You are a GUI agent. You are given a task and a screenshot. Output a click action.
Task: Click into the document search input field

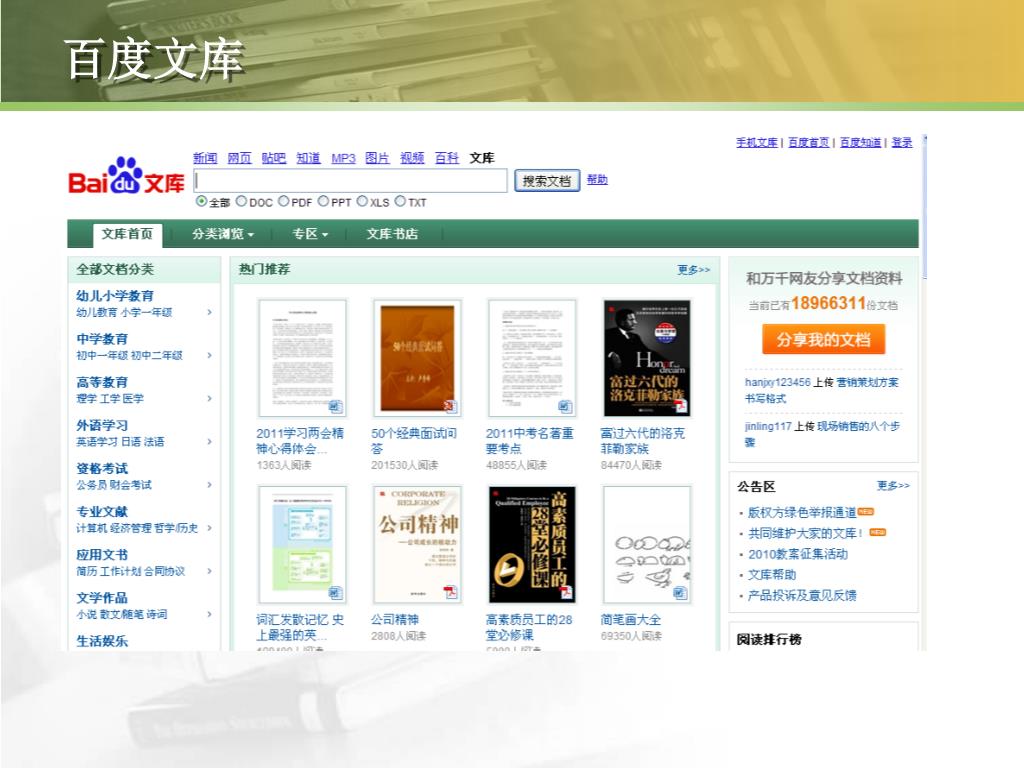tap(350, 181)
